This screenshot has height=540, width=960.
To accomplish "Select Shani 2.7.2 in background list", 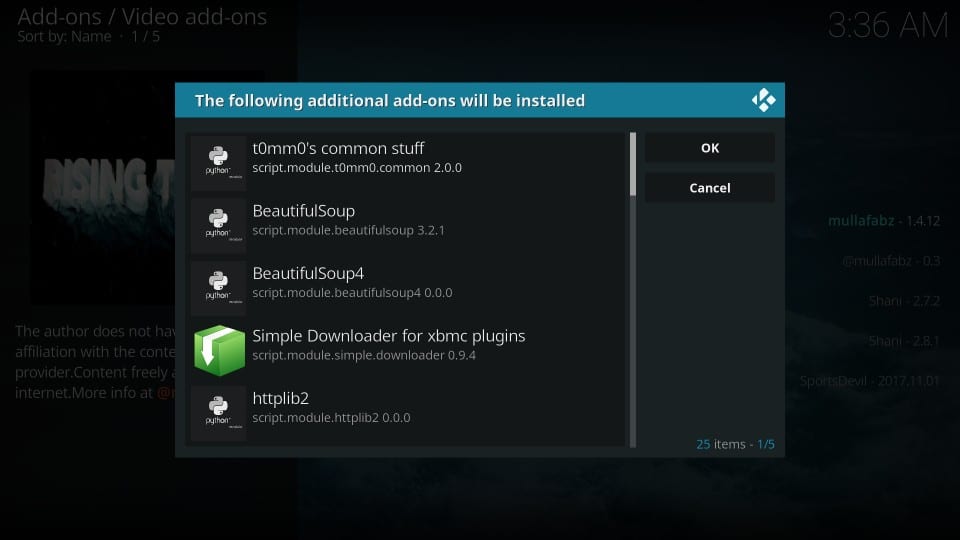I will point(904,301).
